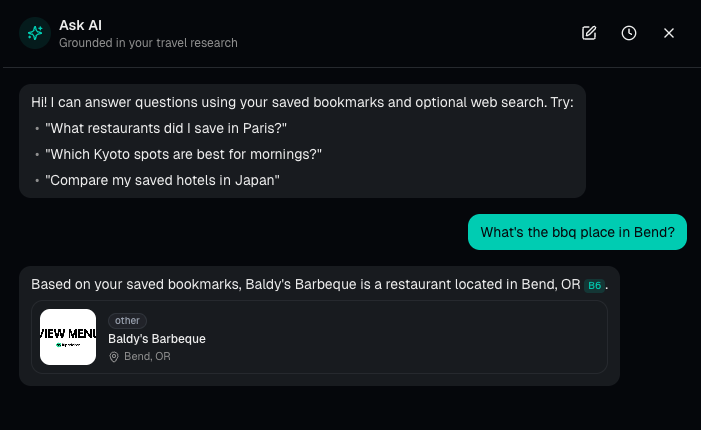Start a new chat with the compose icon
The width and height of the screenshot is (701, 430).
tap(589, 33)
